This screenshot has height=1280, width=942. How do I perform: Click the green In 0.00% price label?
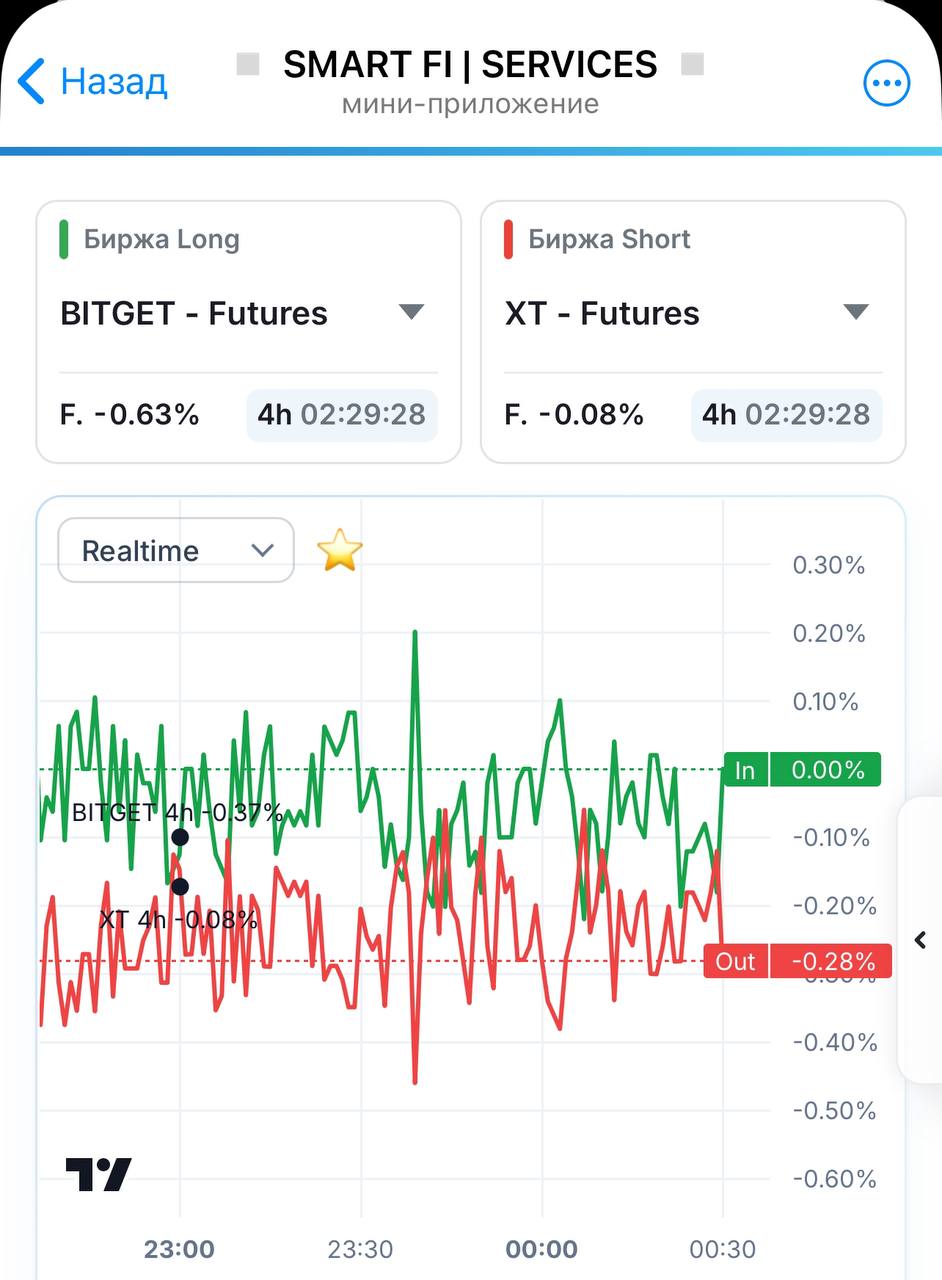pos(802,770)
